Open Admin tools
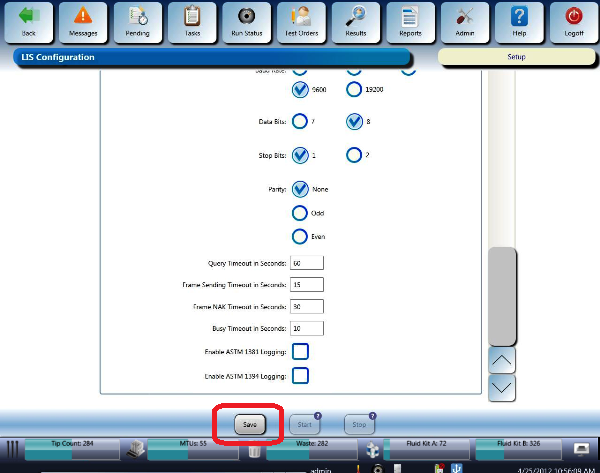 click(x=464, y=22)
